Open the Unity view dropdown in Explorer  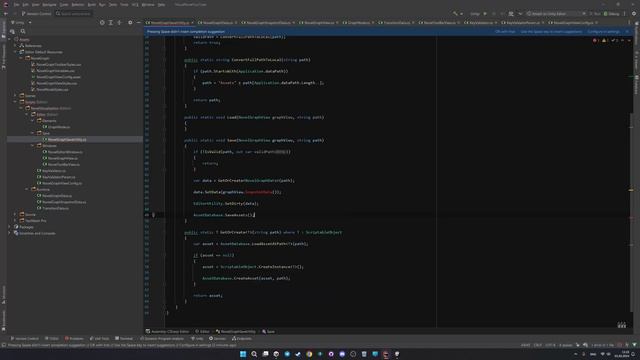click(21, 22)
